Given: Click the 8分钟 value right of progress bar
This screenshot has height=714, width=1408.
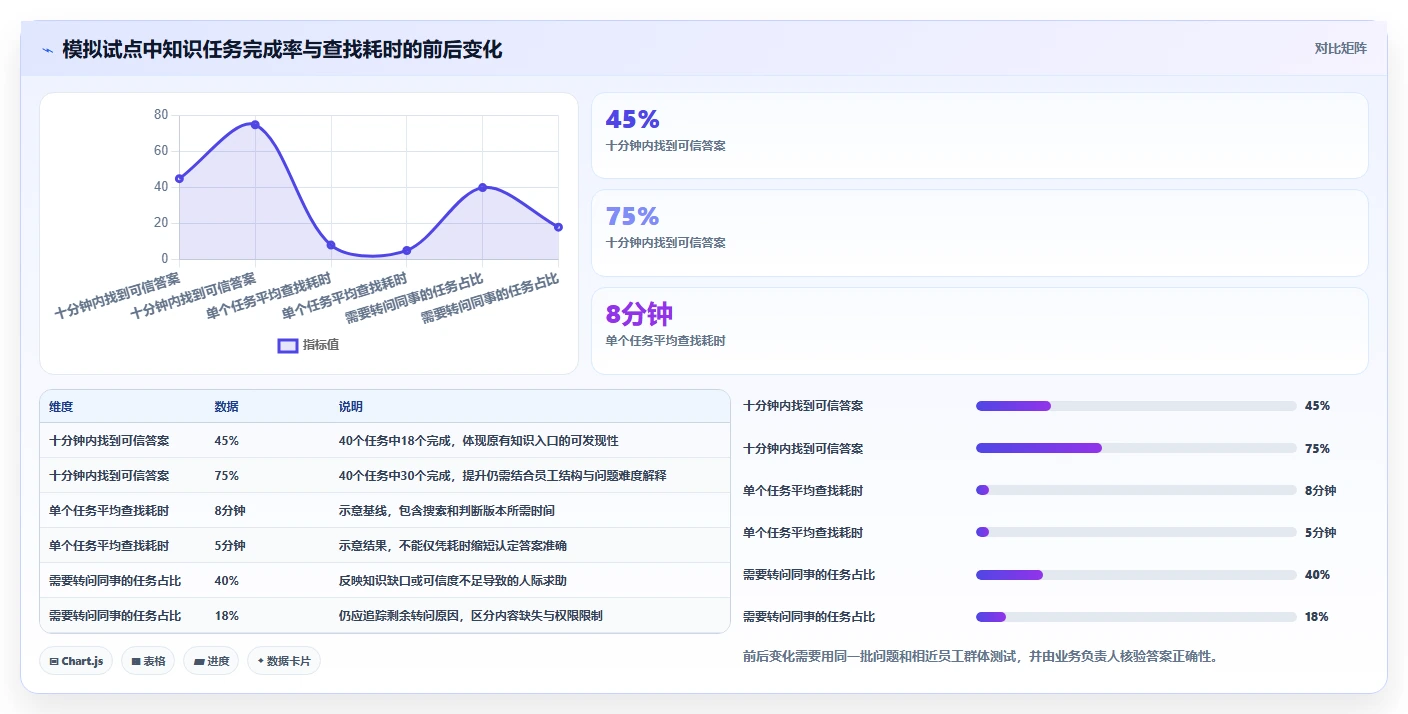Looking at the screenshot, I should pos(1320,491).
